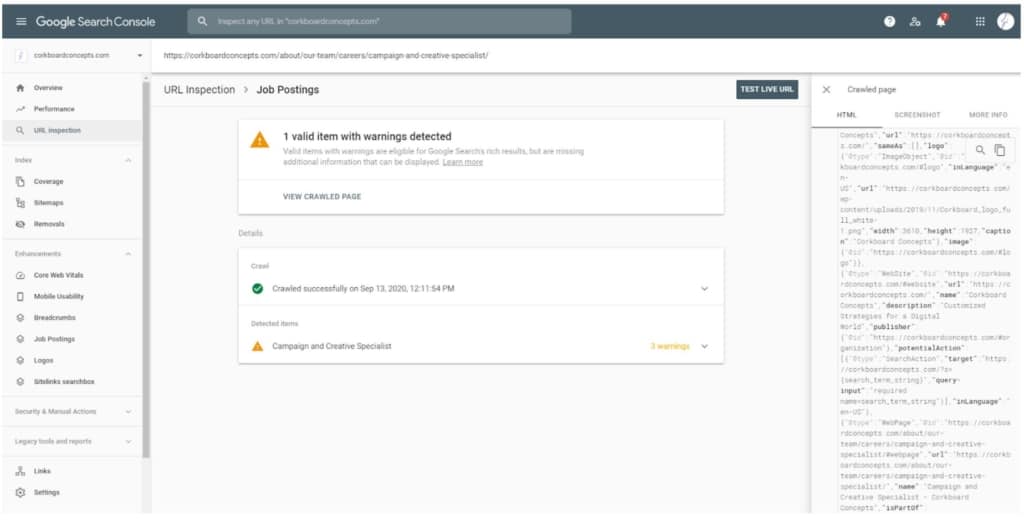The height and width of the screenshot is (520, 1024).
Task: Open users and permissions icon
Action: tap(915, 21)
